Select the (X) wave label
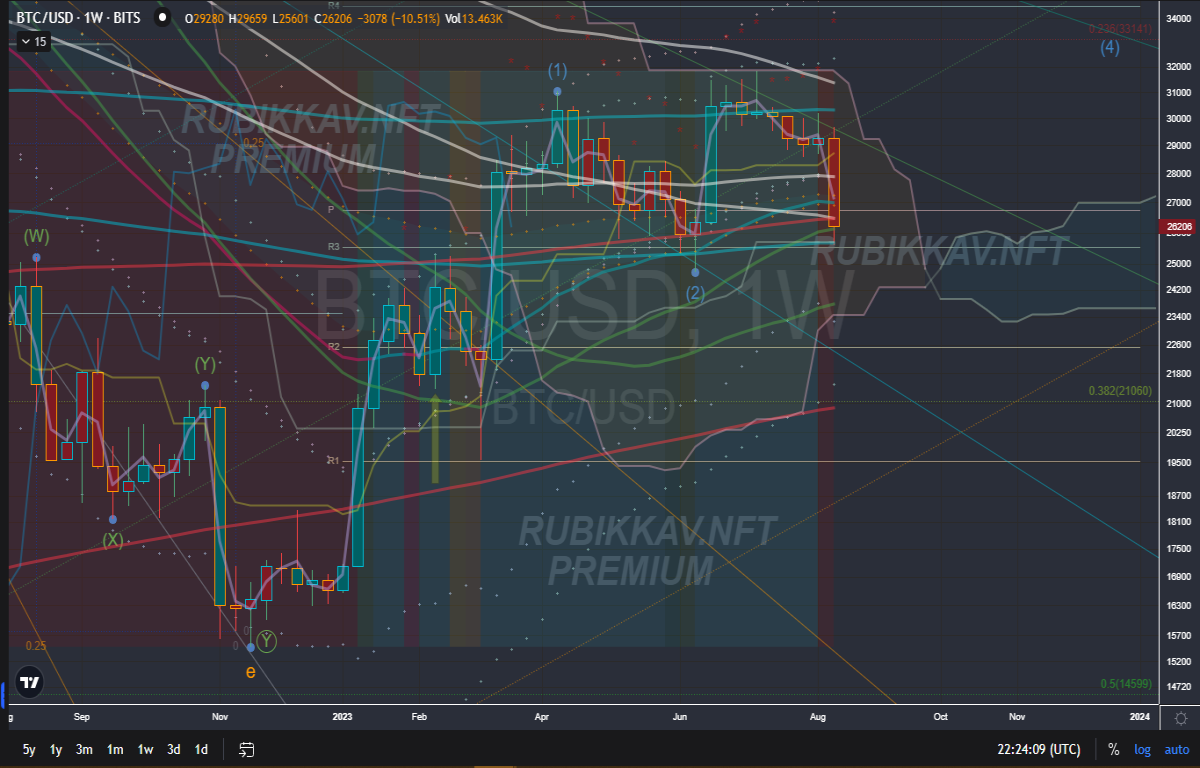This screenshot has height=768, width=1200. pyautogui.click(x=113, y=539)
